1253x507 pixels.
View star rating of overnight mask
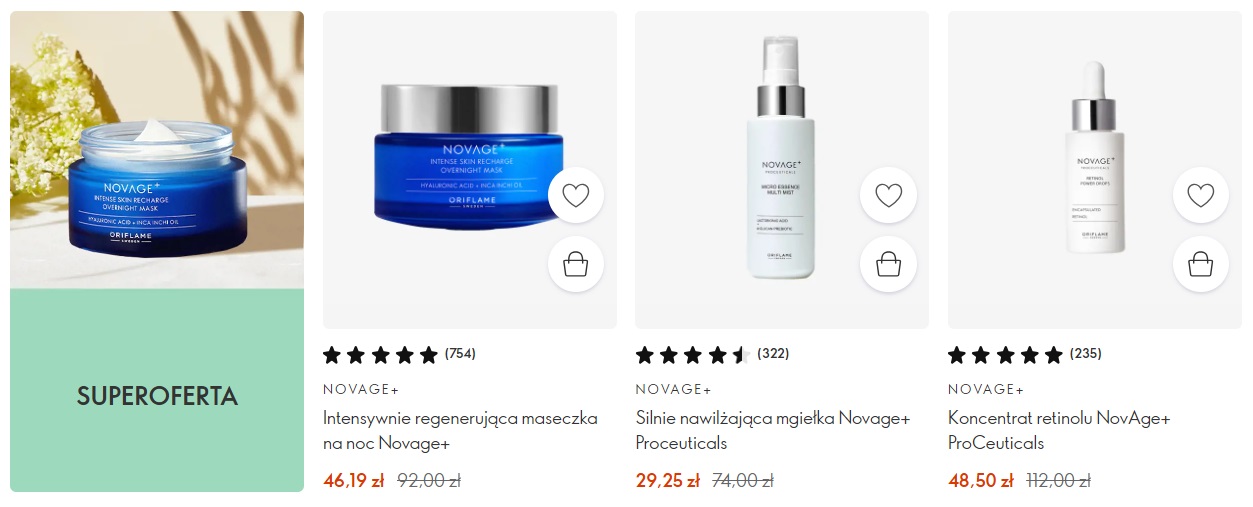(x=399, y=354)
